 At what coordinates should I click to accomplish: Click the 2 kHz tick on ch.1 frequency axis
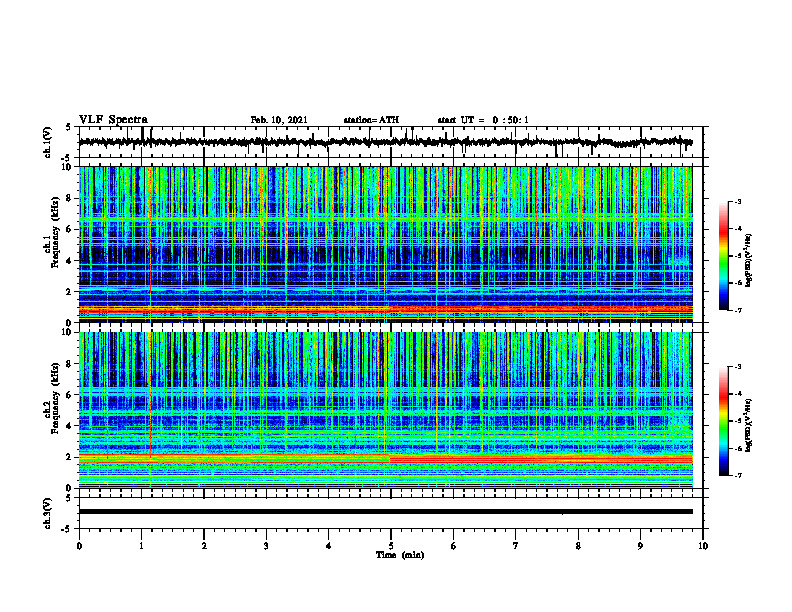(70, 291)
